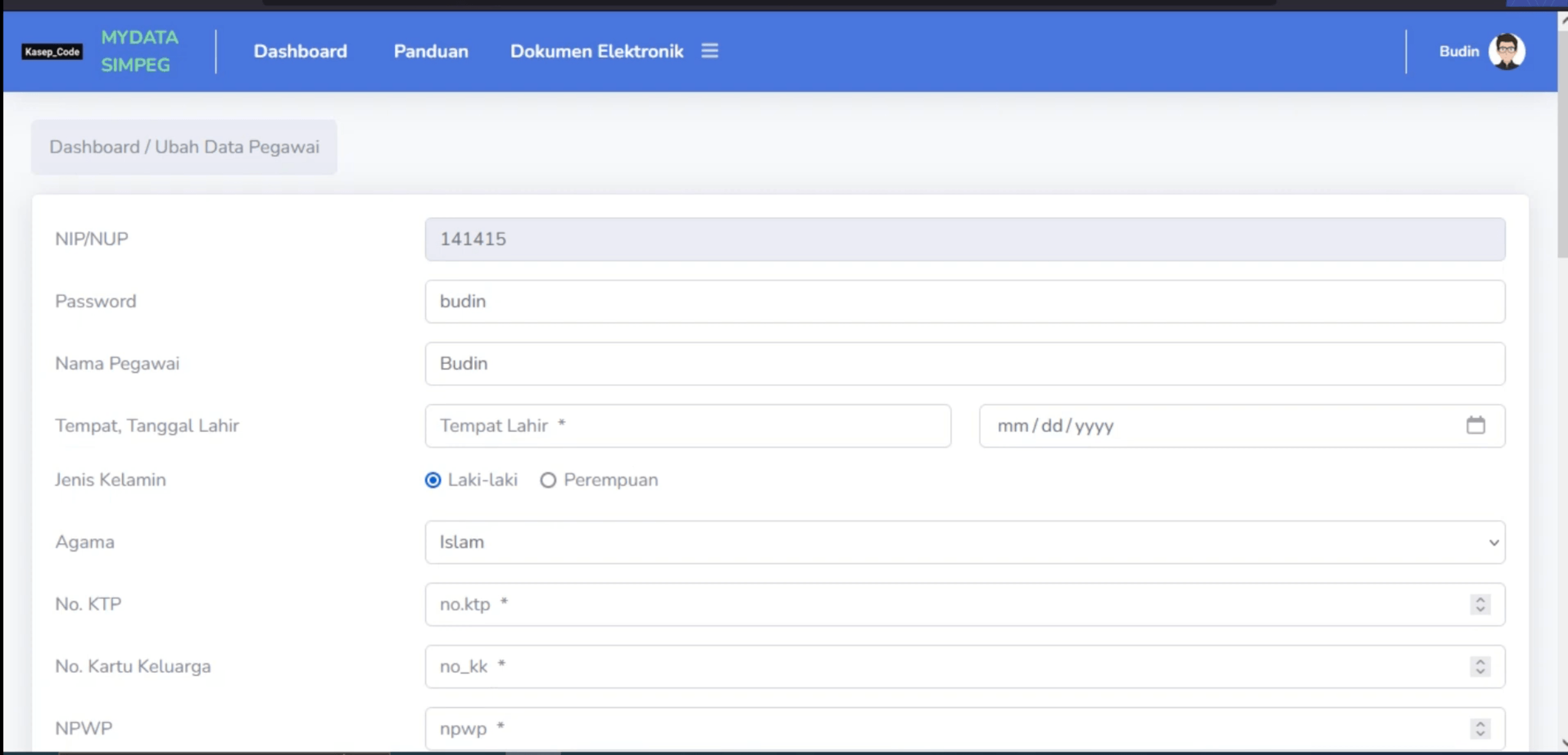The image size is (1568, 755).
Task: Click the no_kk input field
Action: pyautogui.click(x=965, y=667)
